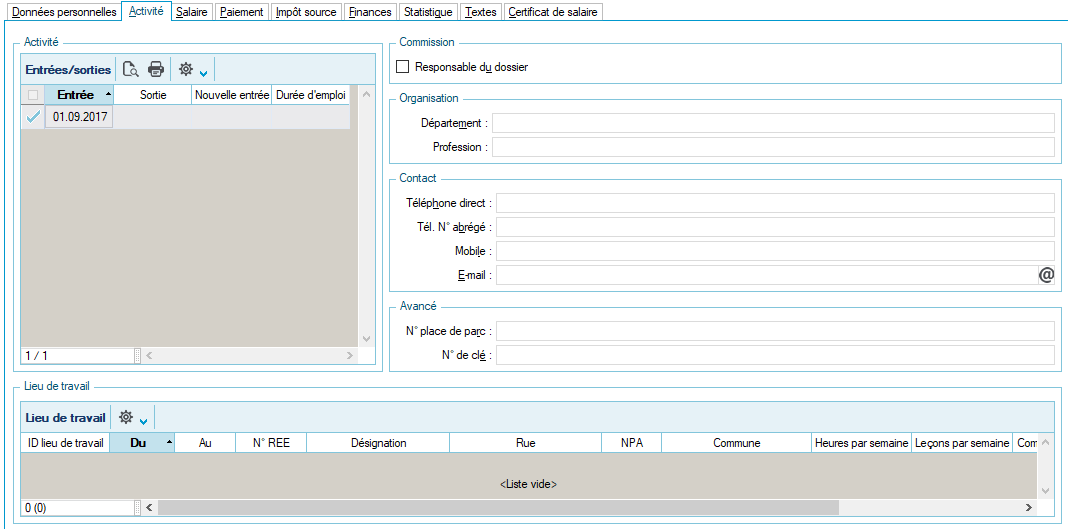Viewport: 1068px width, 529px height.
Task: Open print preview in Entrées/sorties toolbar
Action: click(x=131, y=69)
